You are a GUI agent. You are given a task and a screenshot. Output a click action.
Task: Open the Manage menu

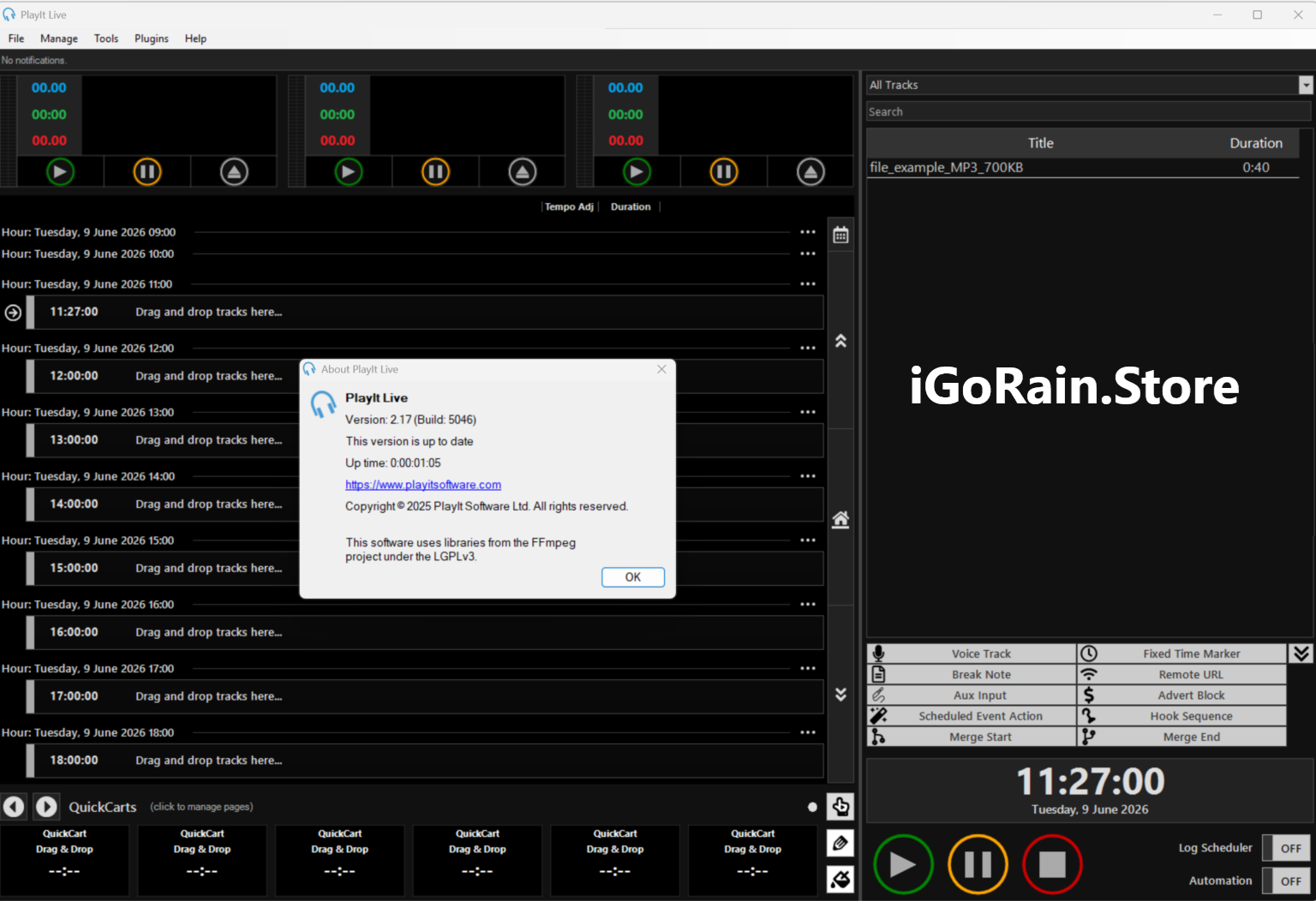(59, 39)
